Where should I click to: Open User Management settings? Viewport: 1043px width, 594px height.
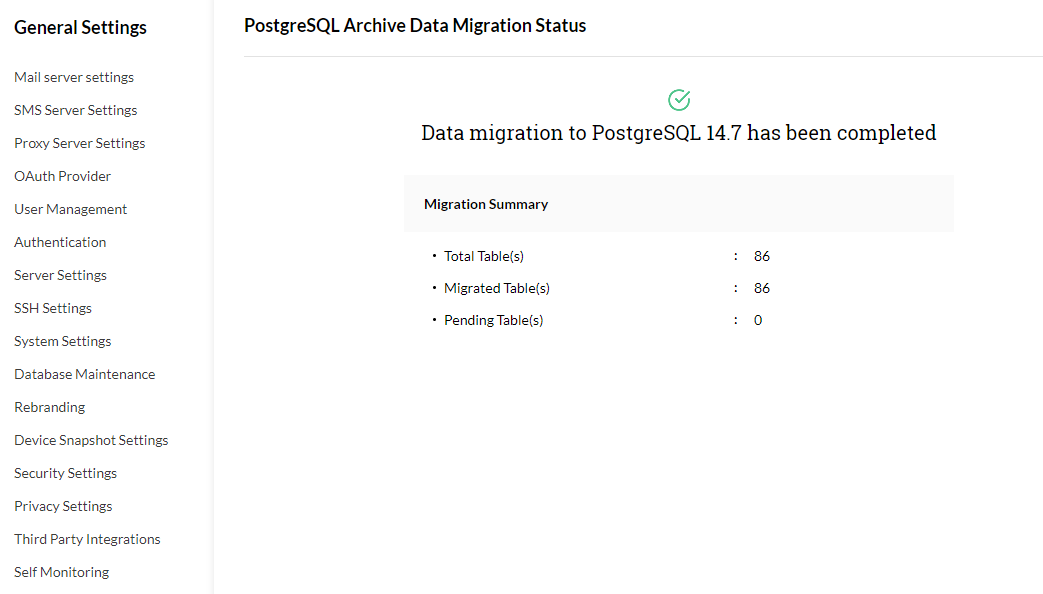[x=71, y=209]
